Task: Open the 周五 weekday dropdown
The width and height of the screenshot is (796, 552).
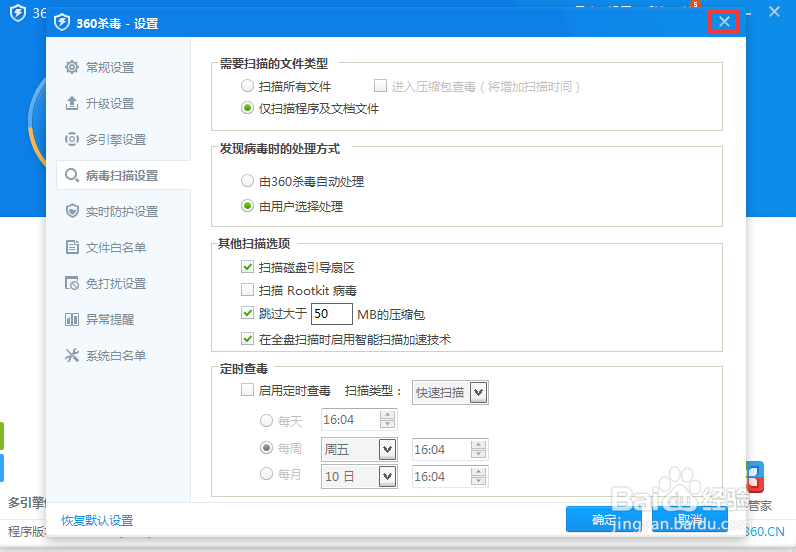Action: (x=359, y=449)
